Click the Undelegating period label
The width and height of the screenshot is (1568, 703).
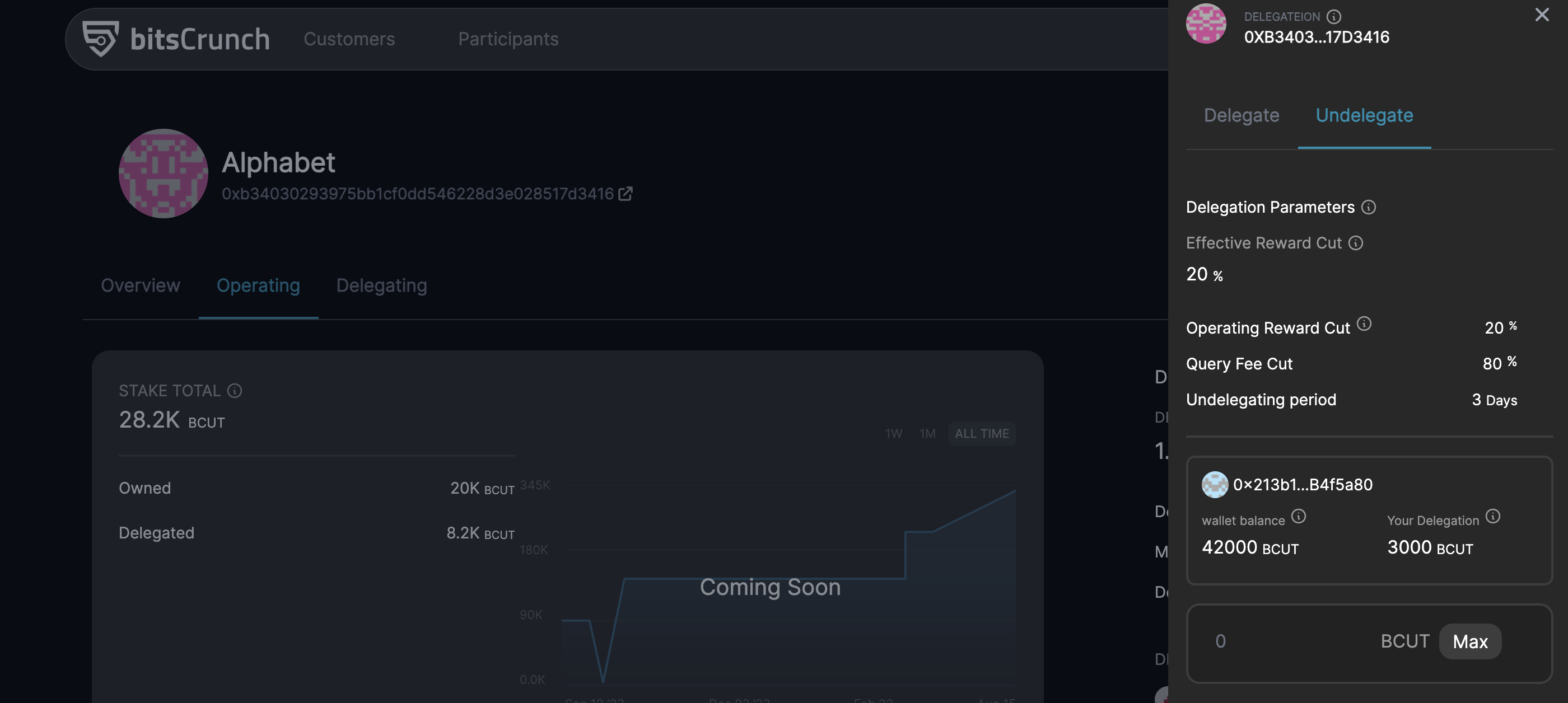1261,400
